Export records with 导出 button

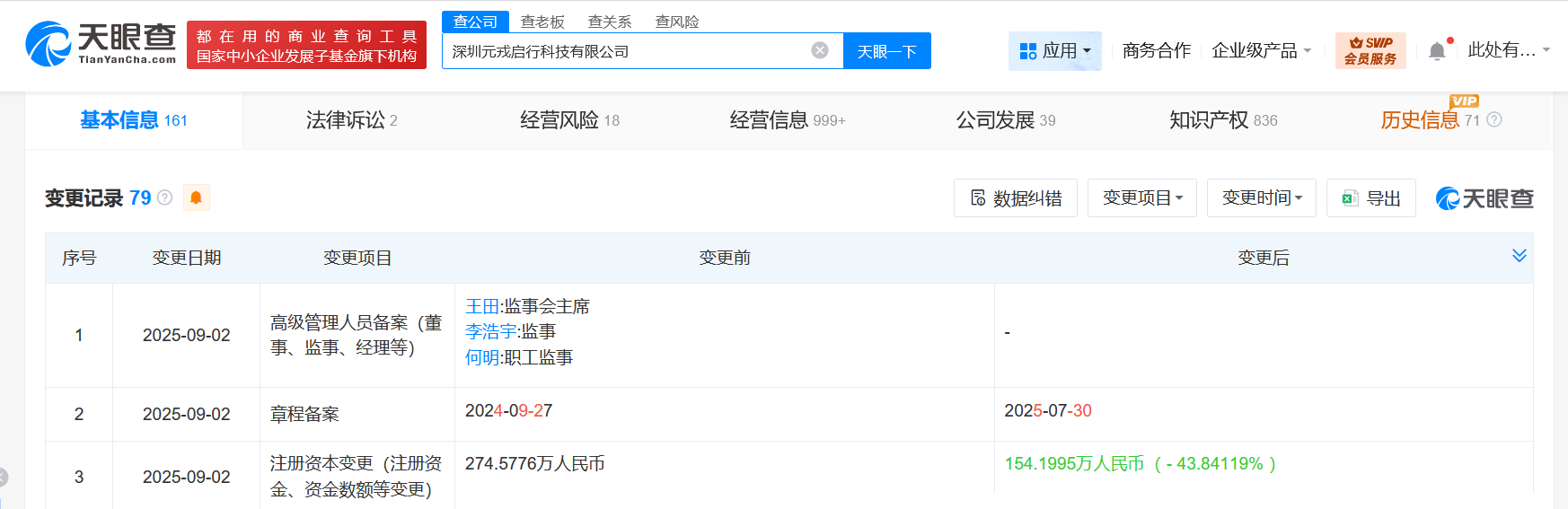pyautogui.click(x=1371, y=197)
